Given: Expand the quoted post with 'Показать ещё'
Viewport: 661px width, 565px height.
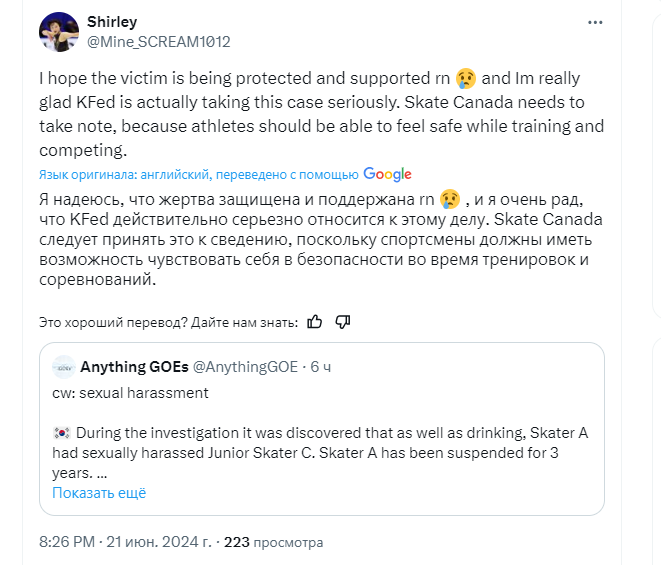Looking at the screenshot, I should (x=99, y=493).
